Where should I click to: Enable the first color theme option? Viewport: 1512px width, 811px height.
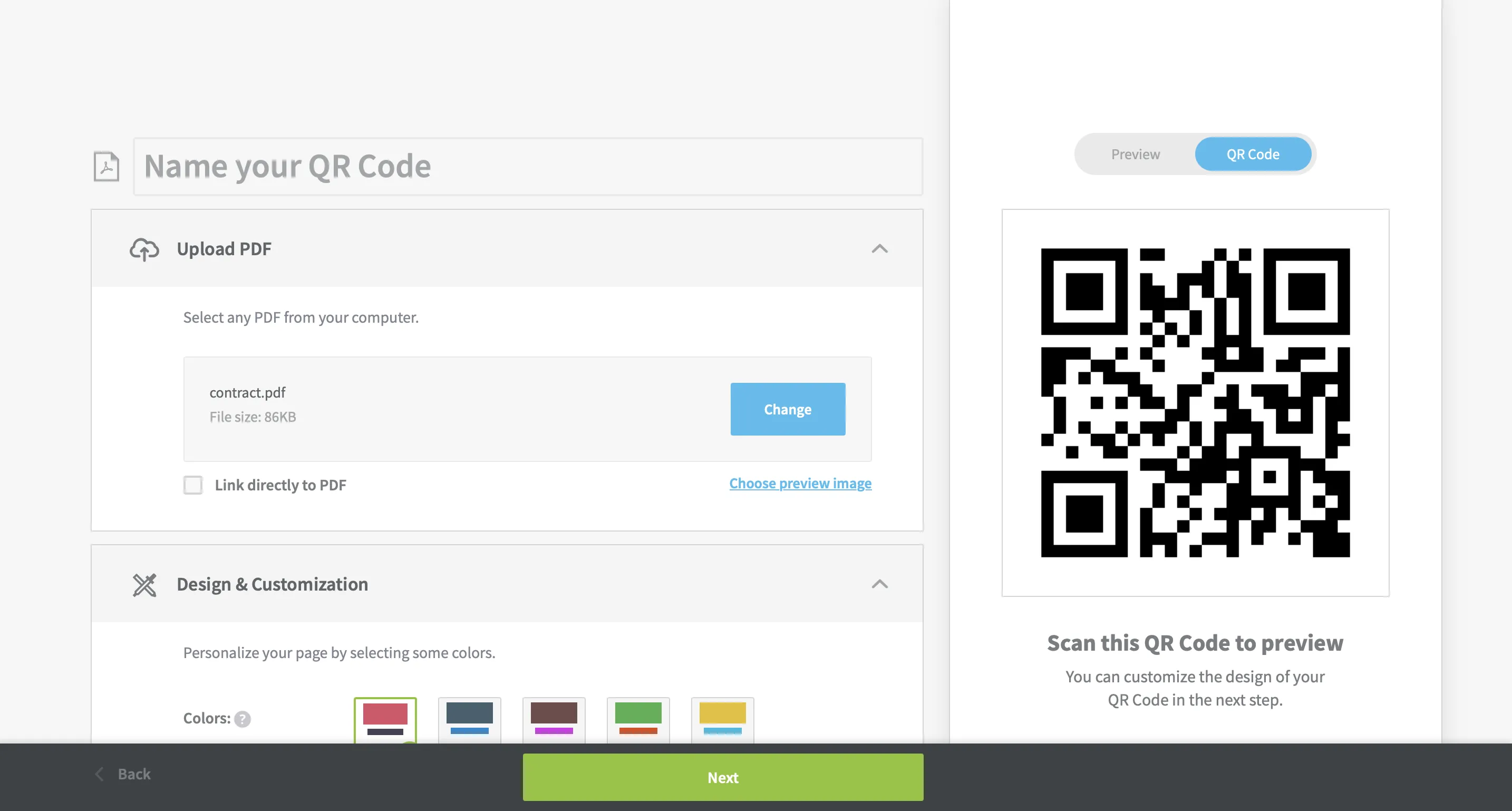[x=386, y=718]
